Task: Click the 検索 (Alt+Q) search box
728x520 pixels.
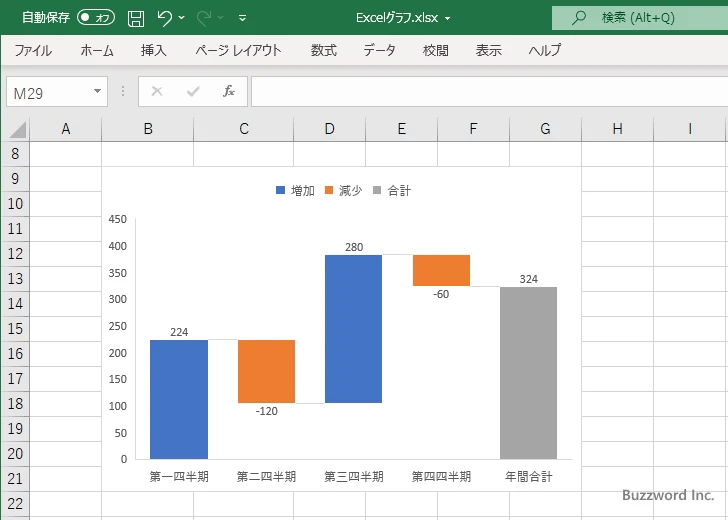Action: (x=640, y=18)
